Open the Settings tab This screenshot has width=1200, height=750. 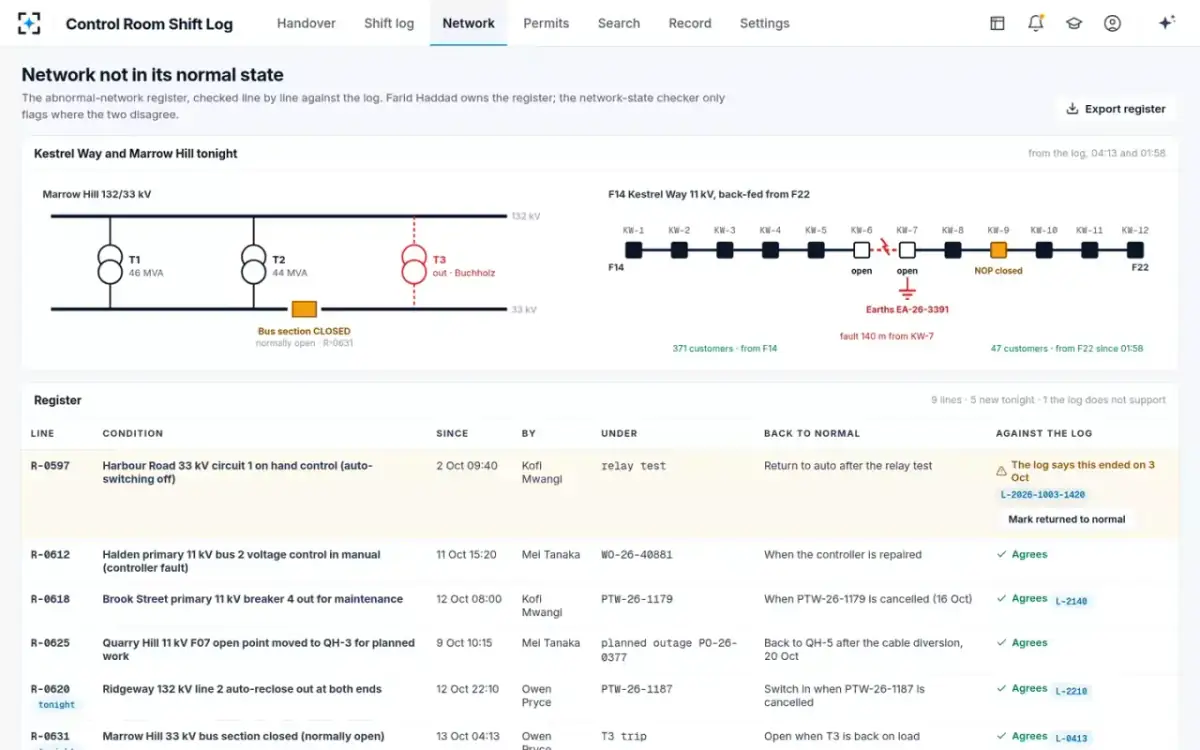pyautogui.click(x=765, y=23)
